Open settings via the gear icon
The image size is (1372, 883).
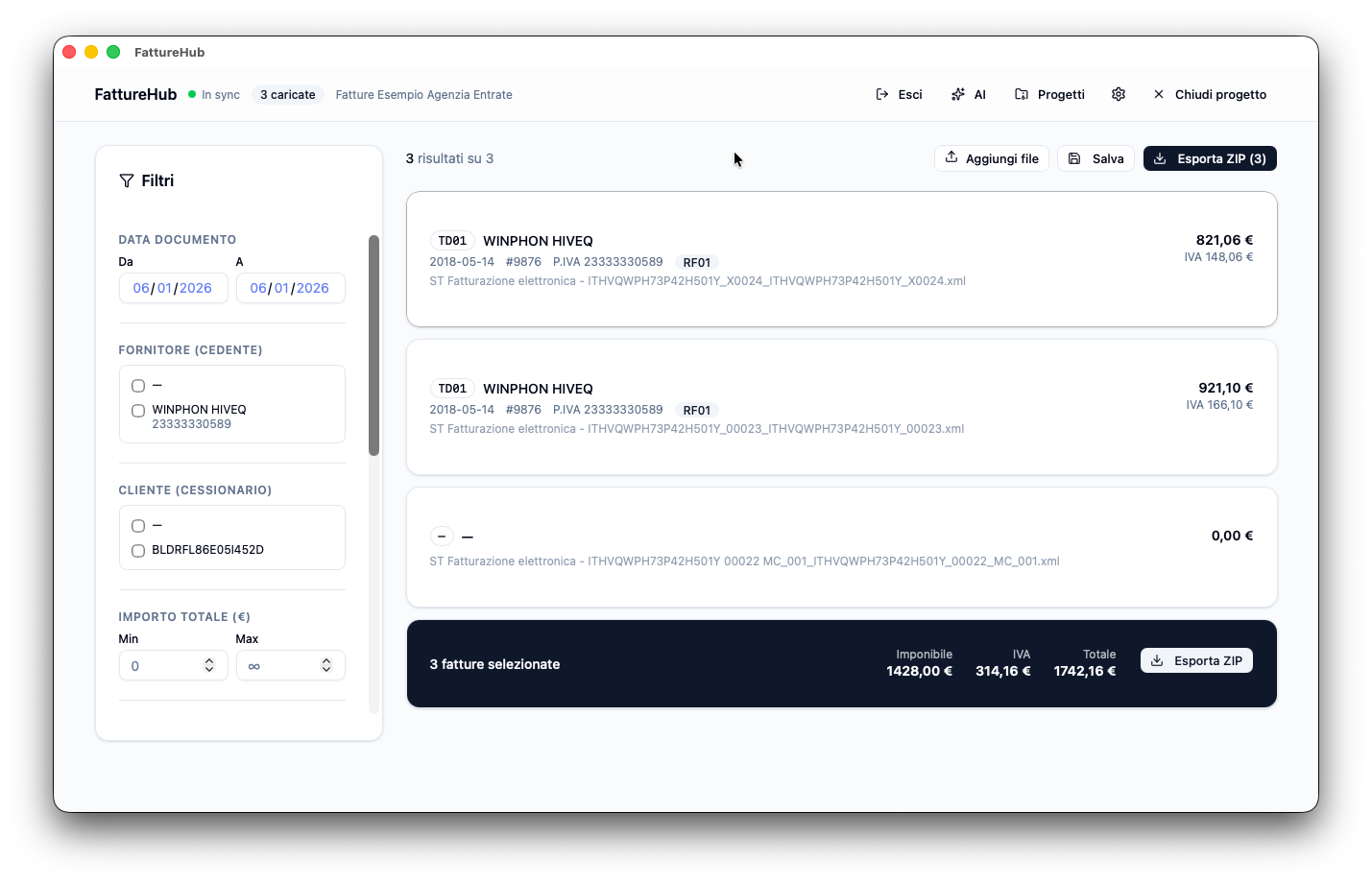[1119, 94]
